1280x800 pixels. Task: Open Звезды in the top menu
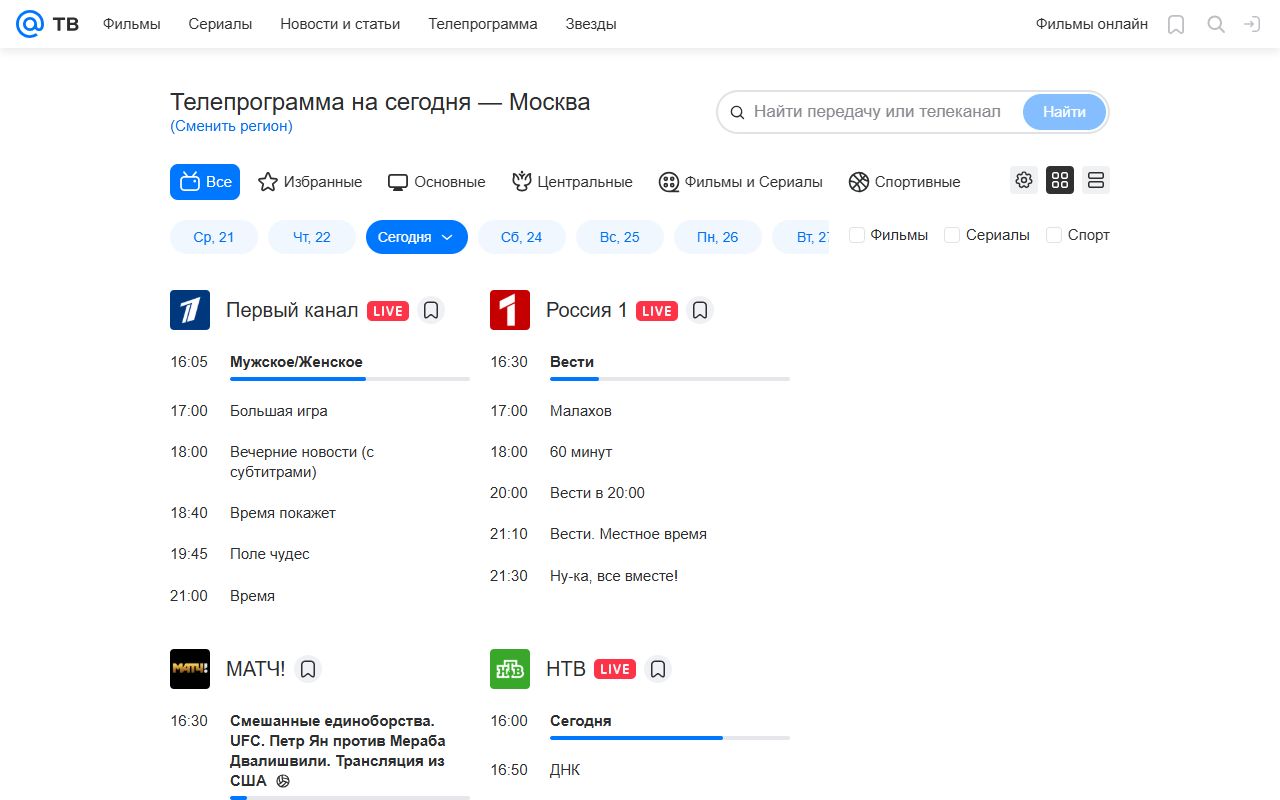click(591, 24)
